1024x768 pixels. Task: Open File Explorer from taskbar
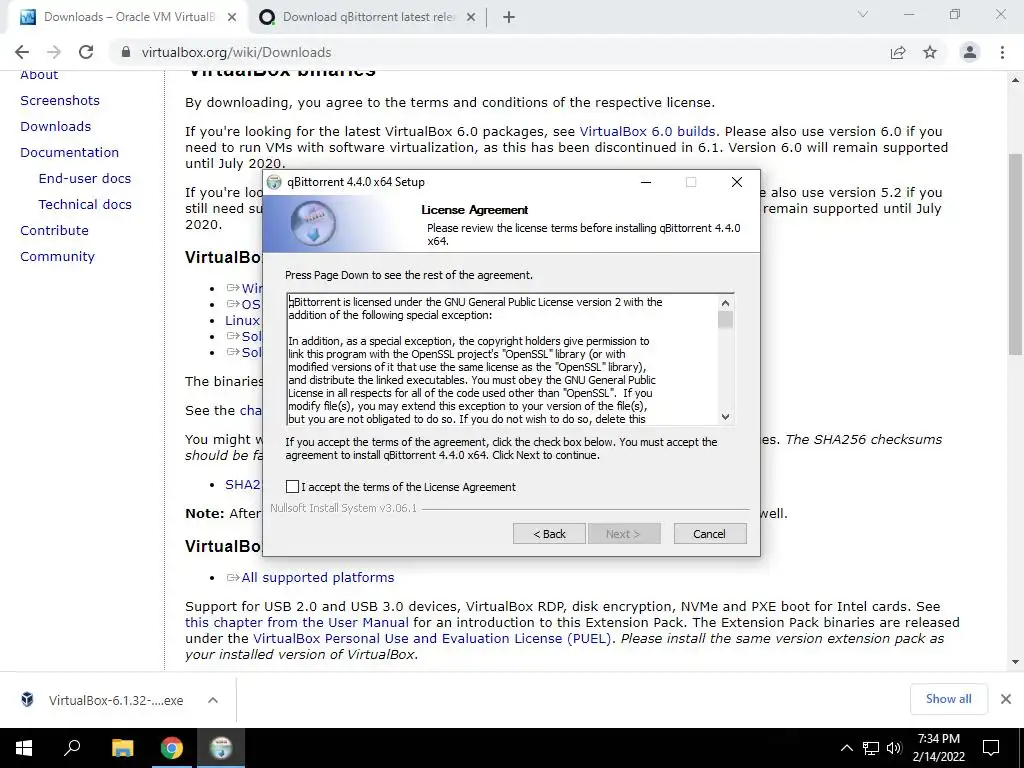122,748
